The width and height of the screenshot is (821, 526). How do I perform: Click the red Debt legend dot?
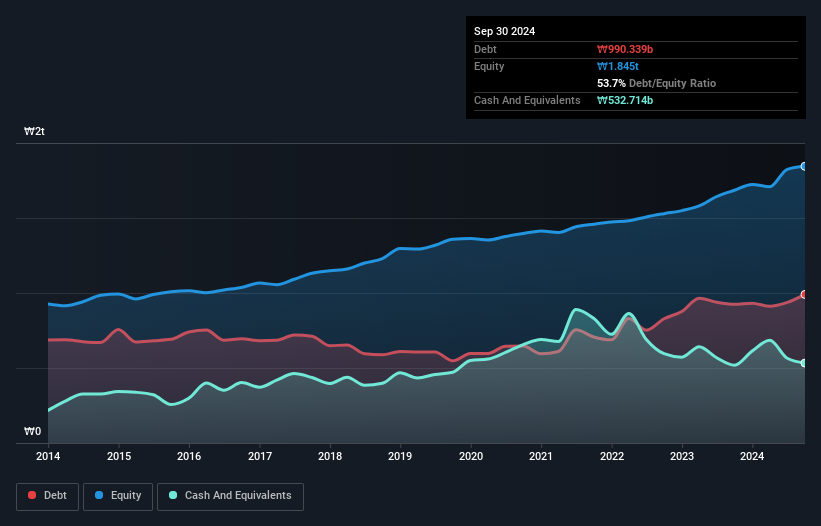32,495
